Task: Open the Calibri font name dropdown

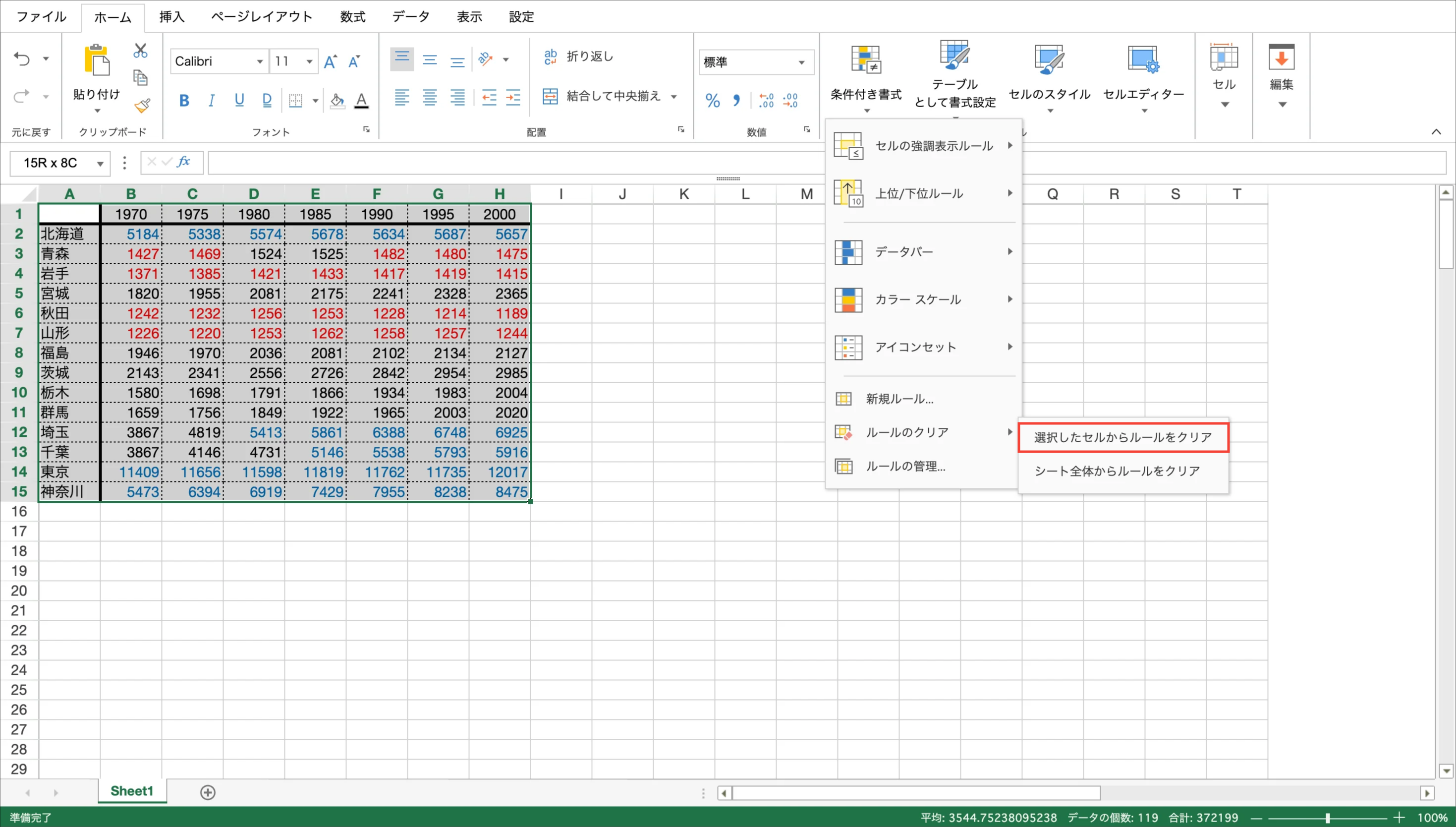Action: (x=259, y=61)
